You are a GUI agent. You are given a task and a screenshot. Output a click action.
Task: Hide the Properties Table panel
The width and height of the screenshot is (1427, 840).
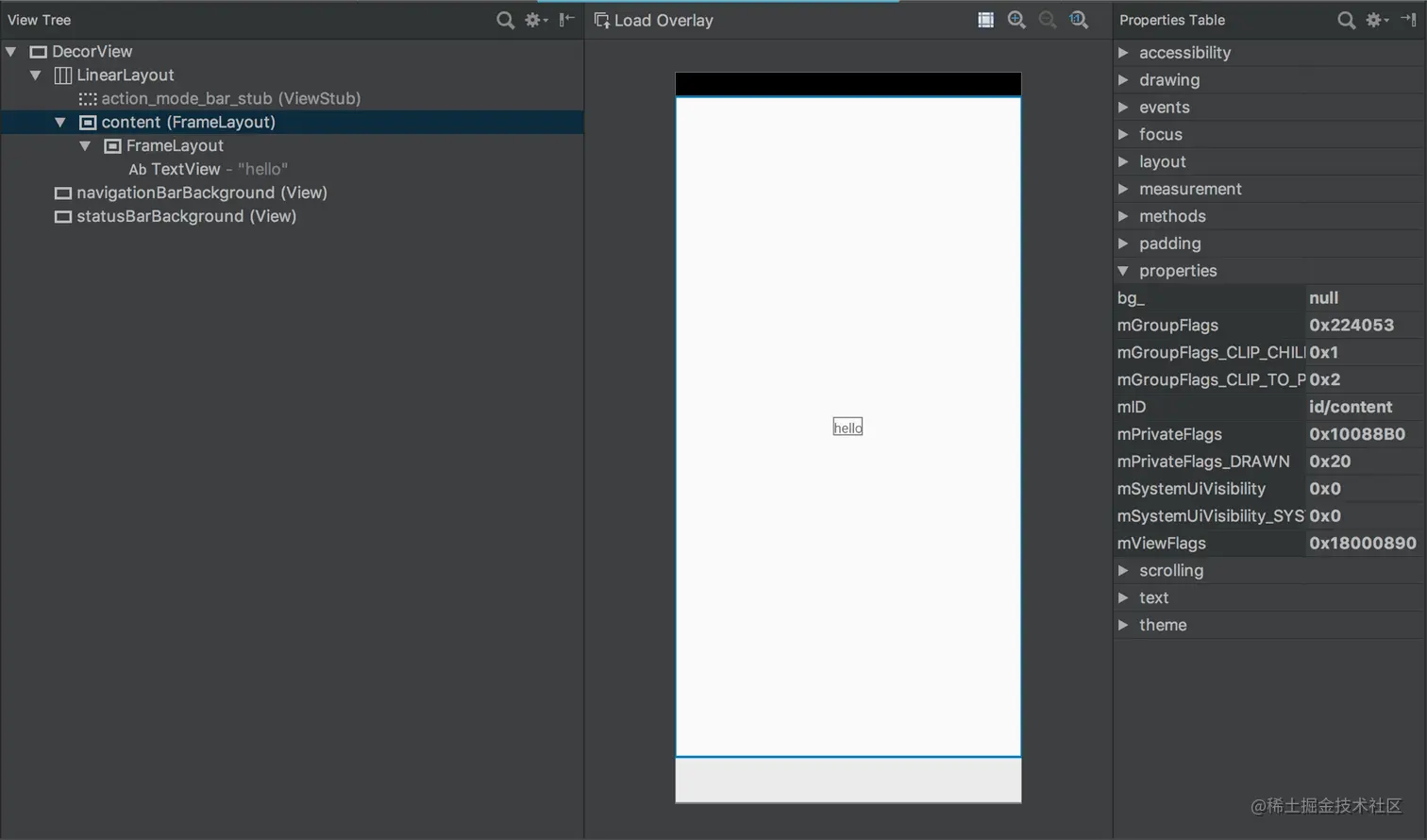[1408, 20]
